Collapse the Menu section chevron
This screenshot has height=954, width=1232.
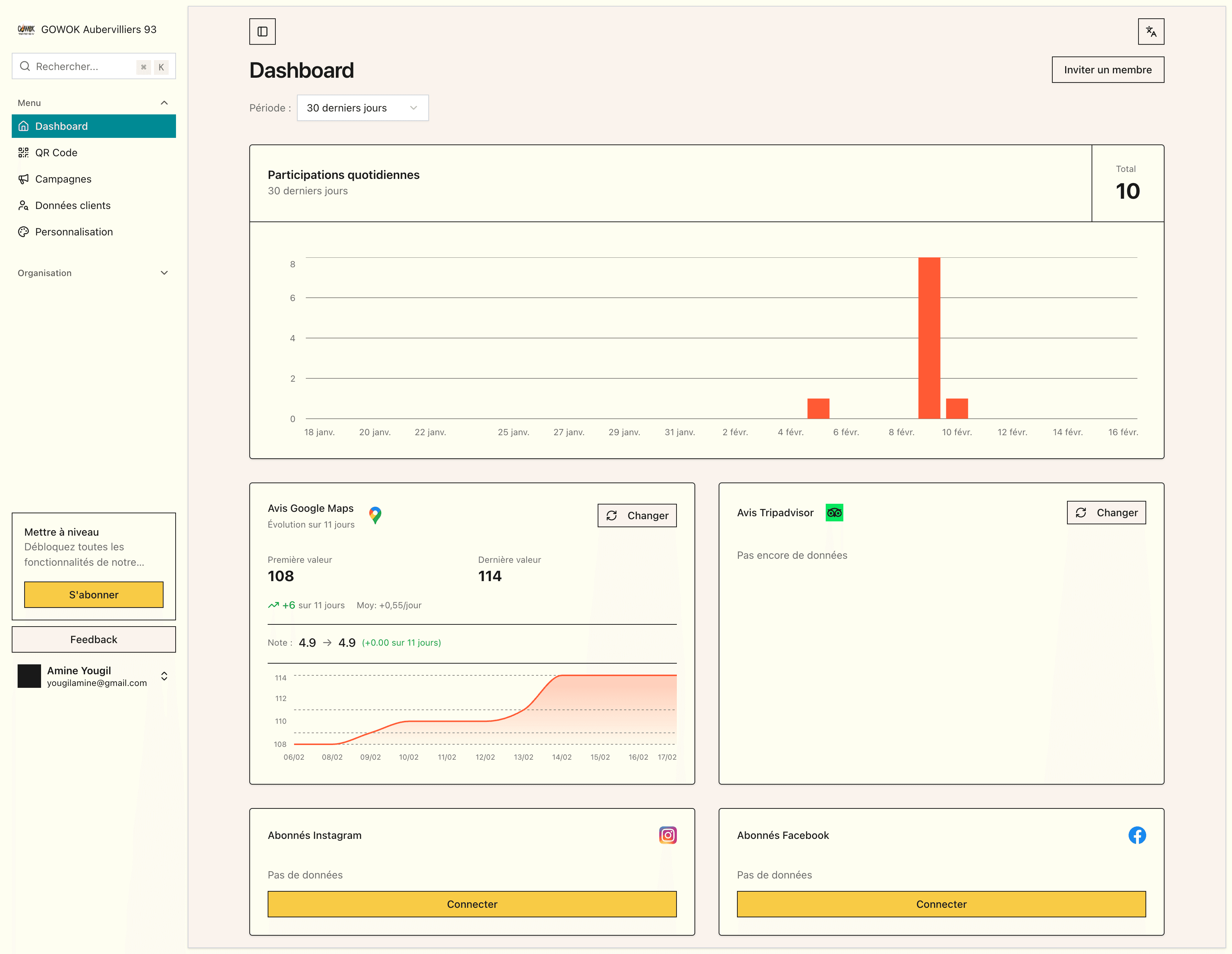click(x=164, y=103)
